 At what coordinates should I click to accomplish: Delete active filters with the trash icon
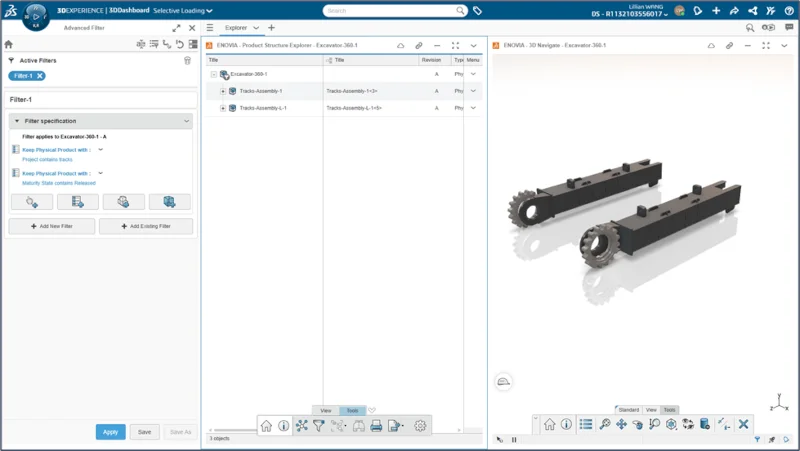tap(187, 60)
